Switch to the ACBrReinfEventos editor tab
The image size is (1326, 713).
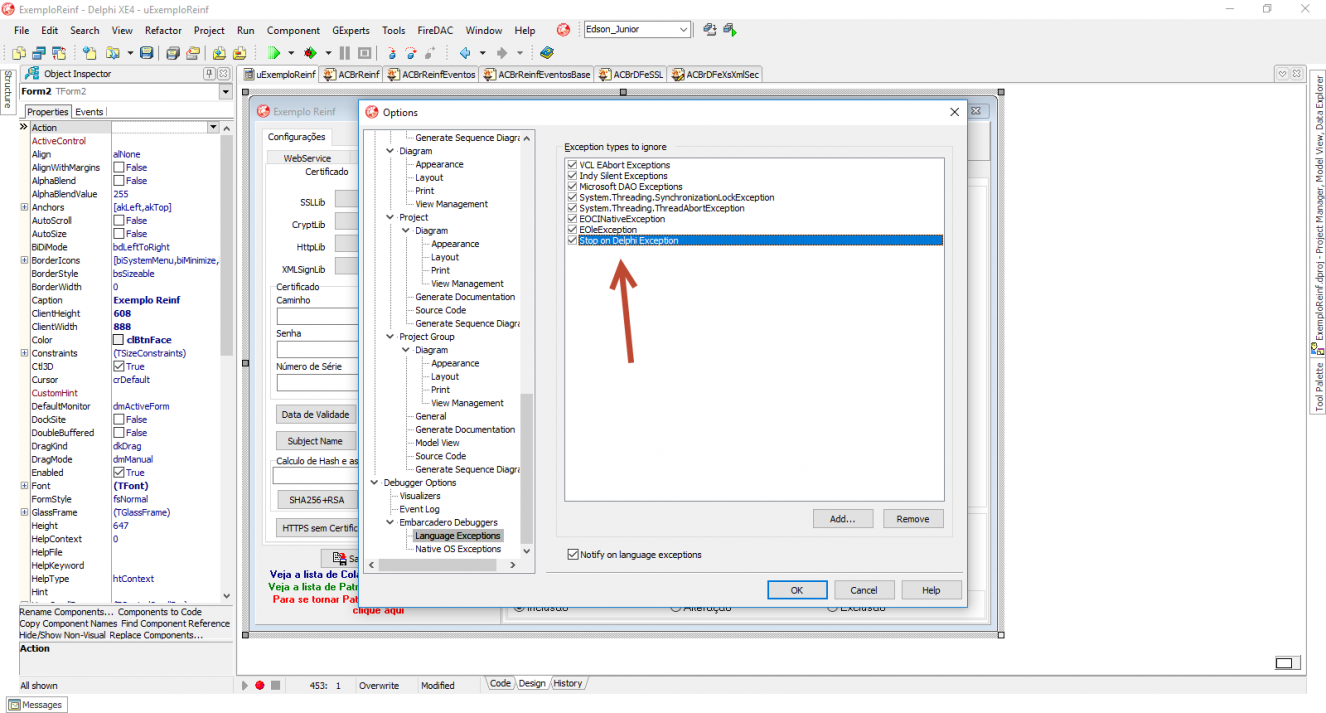(x=431, y=74)
